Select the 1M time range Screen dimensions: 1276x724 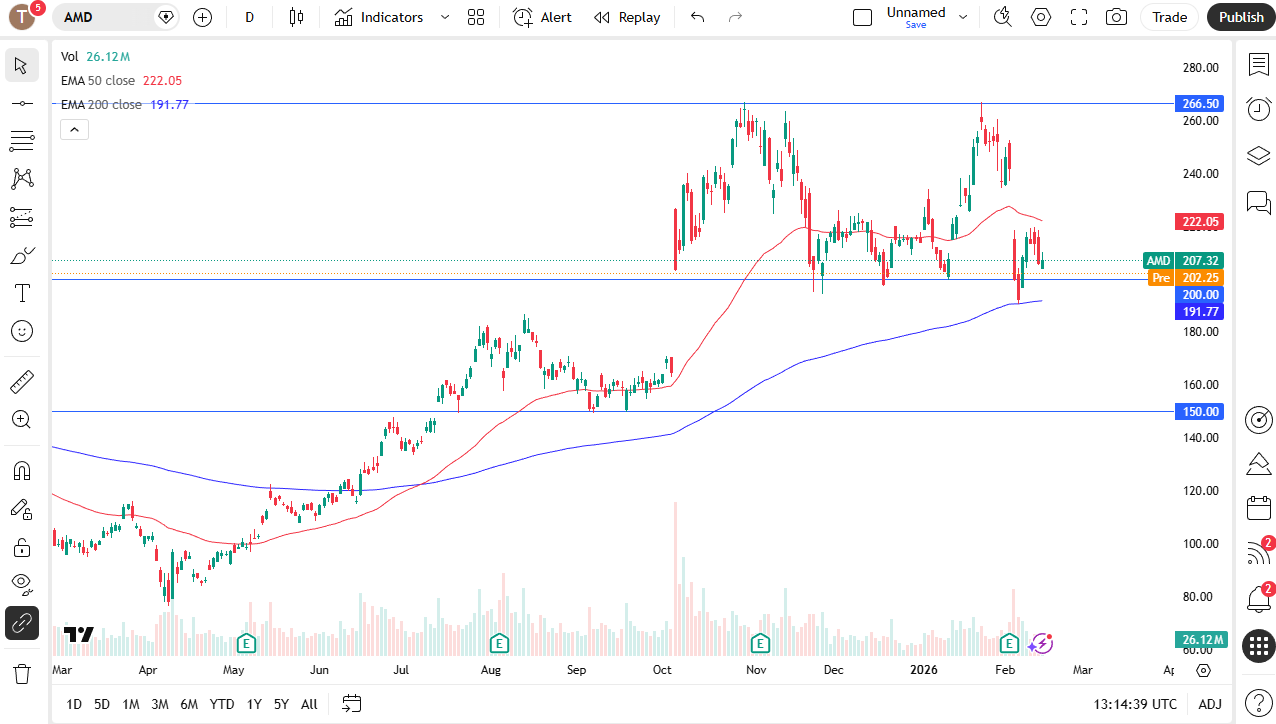click(x=131, y=704)
